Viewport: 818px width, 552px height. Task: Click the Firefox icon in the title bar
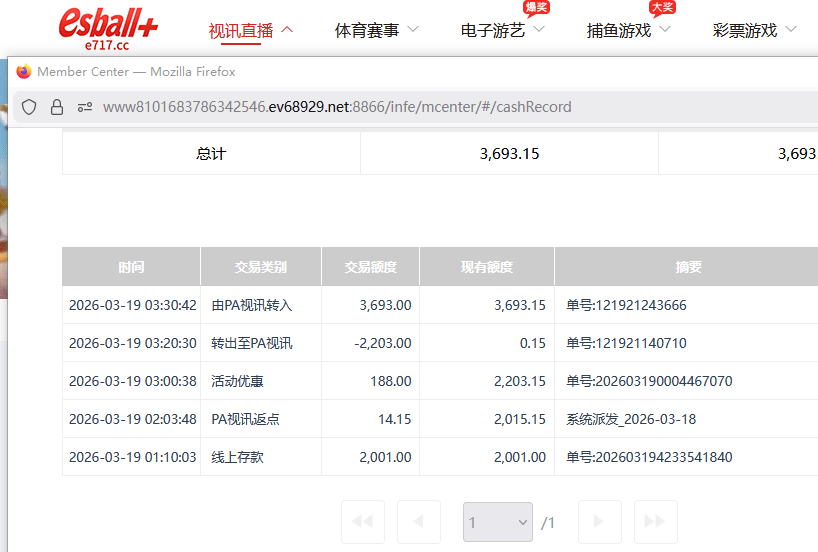(24, 72)
